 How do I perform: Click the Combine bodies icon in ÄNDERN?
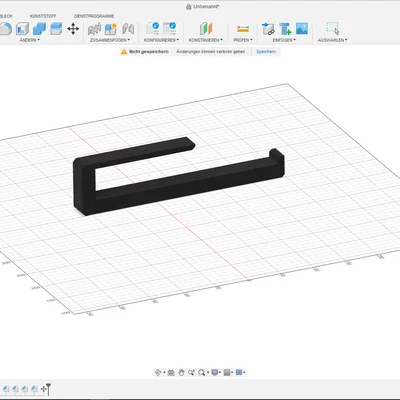[x=39, y=29]
